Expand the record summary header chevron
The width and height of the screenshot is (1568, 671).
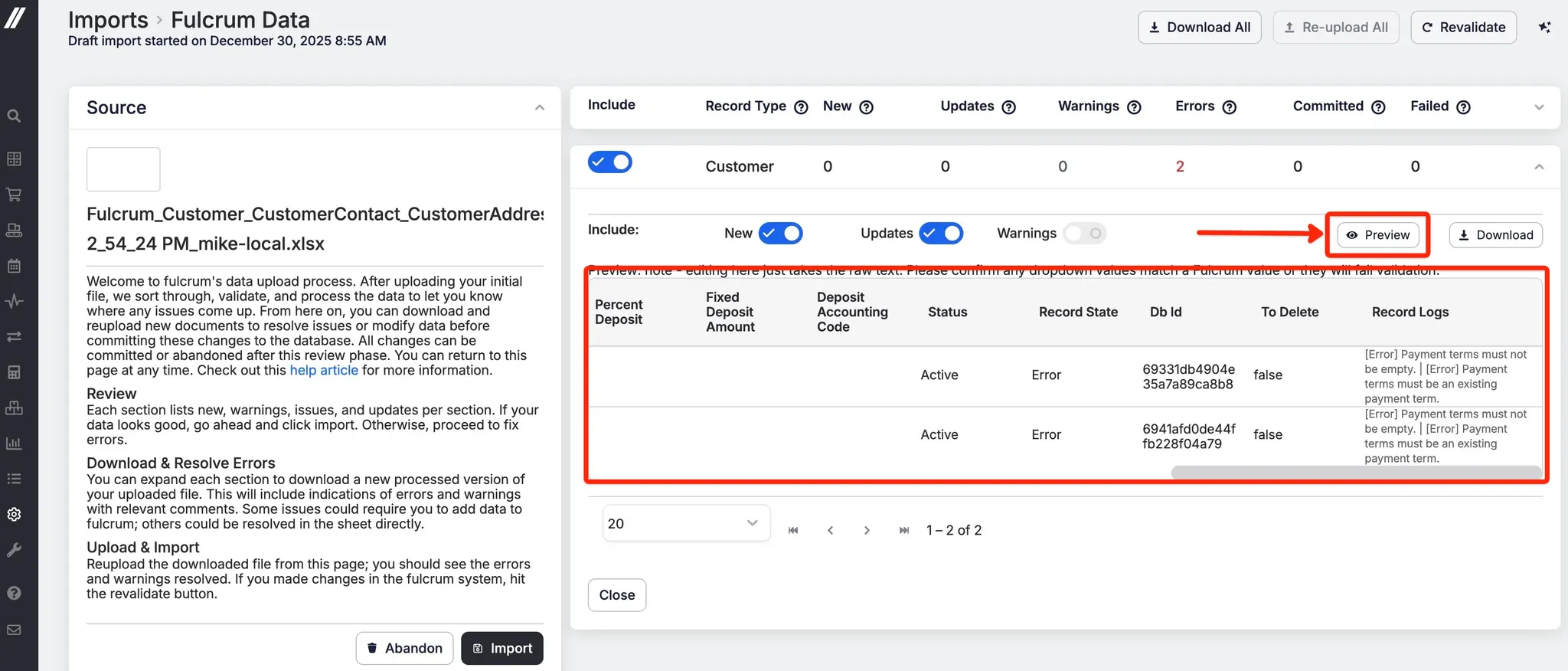tap(1539, 107)
